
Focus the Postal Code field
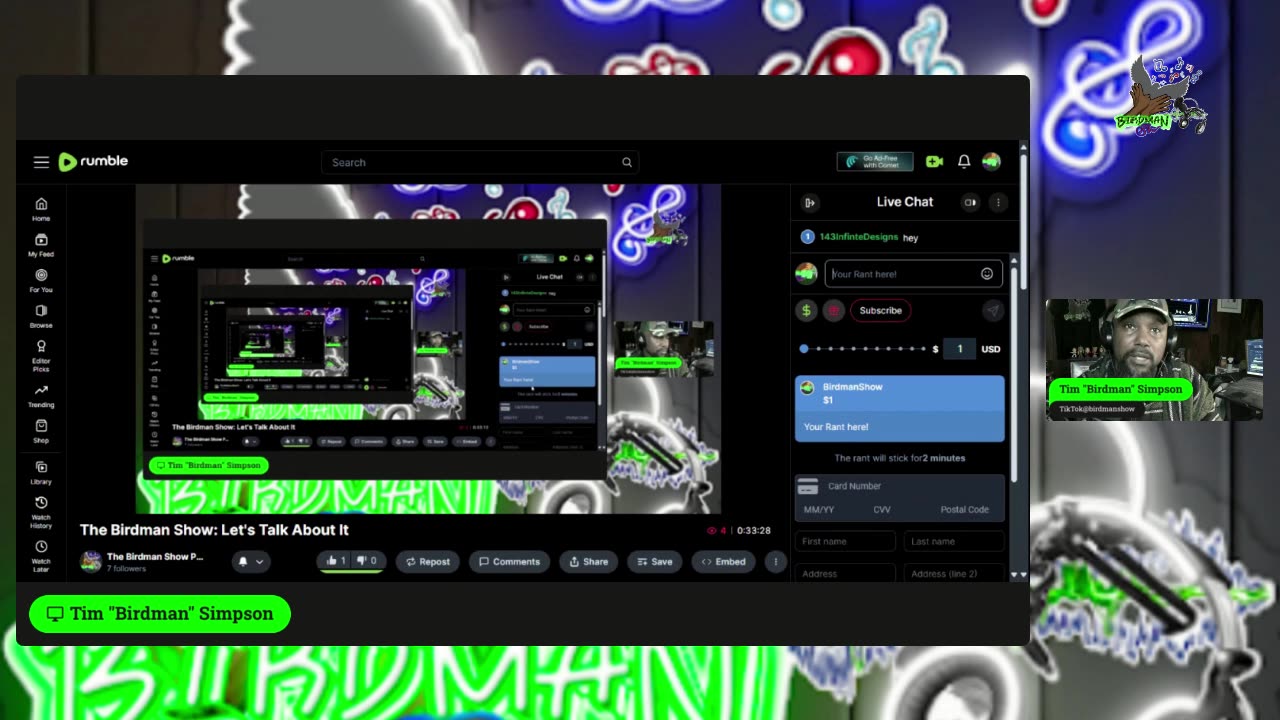click(964, 510)
